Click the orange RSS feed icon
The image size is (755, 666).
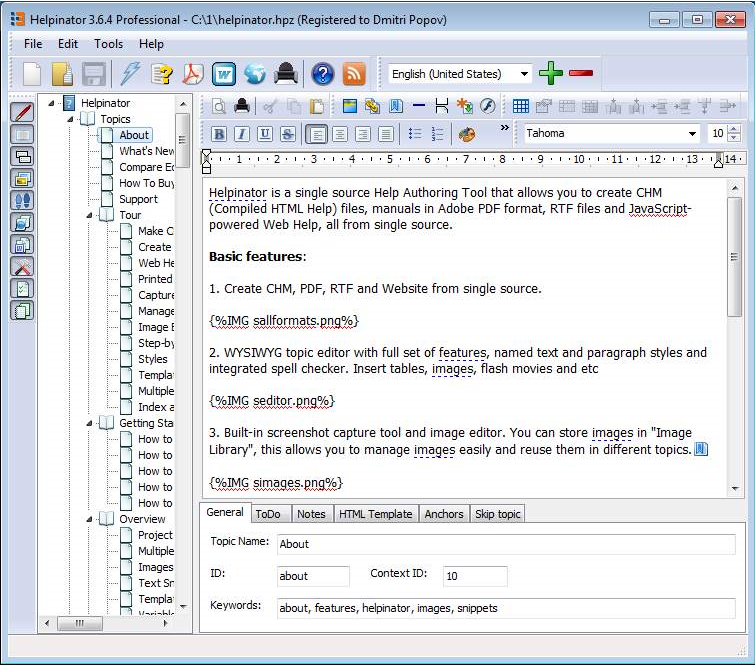pyautogui.click(x=354, y=74)
